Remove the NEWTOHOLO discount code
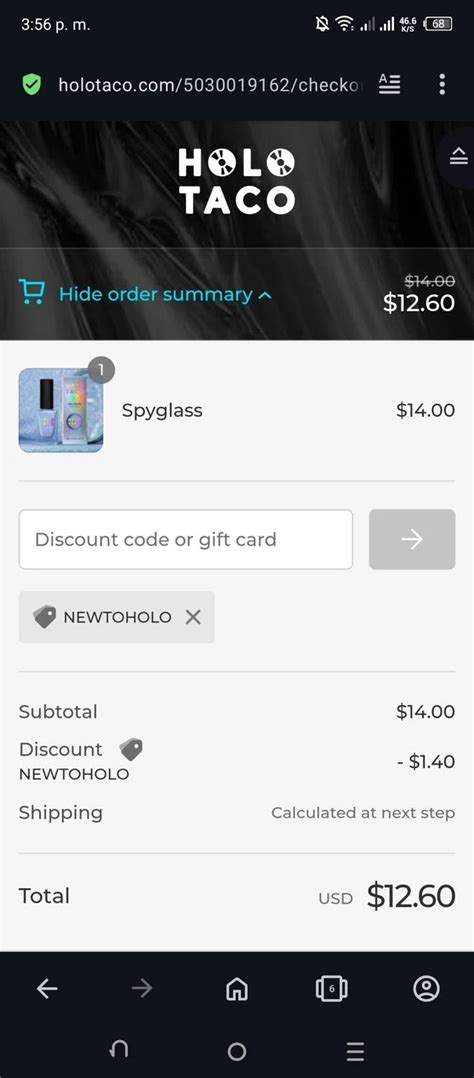This screenshot has width=474, height=1078. [193, 617]
